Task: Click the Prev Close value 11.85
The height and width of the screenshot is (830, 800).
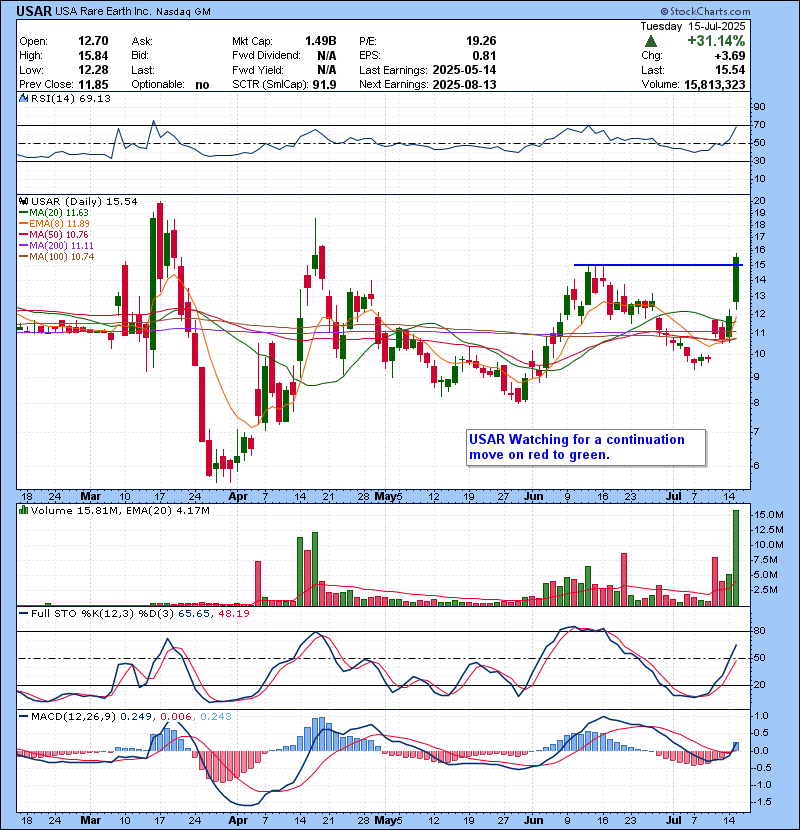Action: click(x=93, y=84)
